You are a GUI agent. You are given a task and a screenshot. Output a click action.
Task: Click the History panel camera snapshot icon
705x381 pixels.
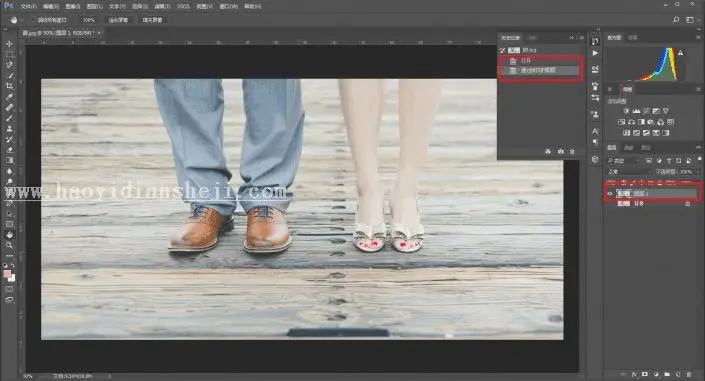[560, 152]
